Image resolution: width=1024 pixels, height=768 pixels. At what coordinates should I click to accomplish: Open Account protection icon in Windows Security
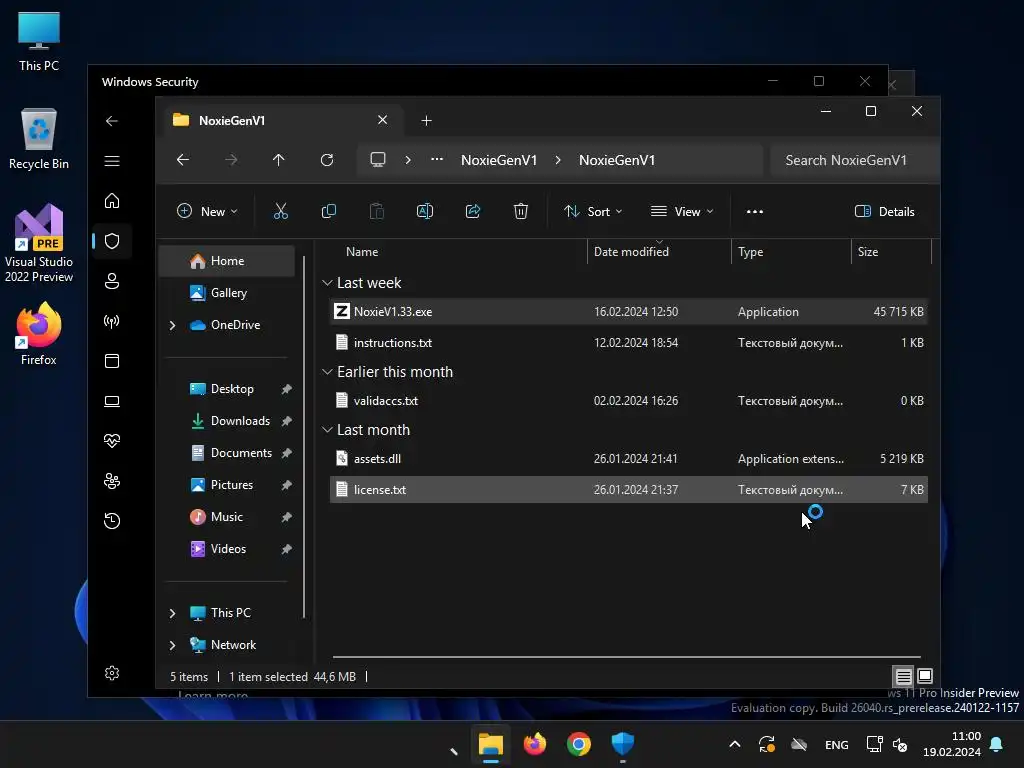[x=112, y=281]
